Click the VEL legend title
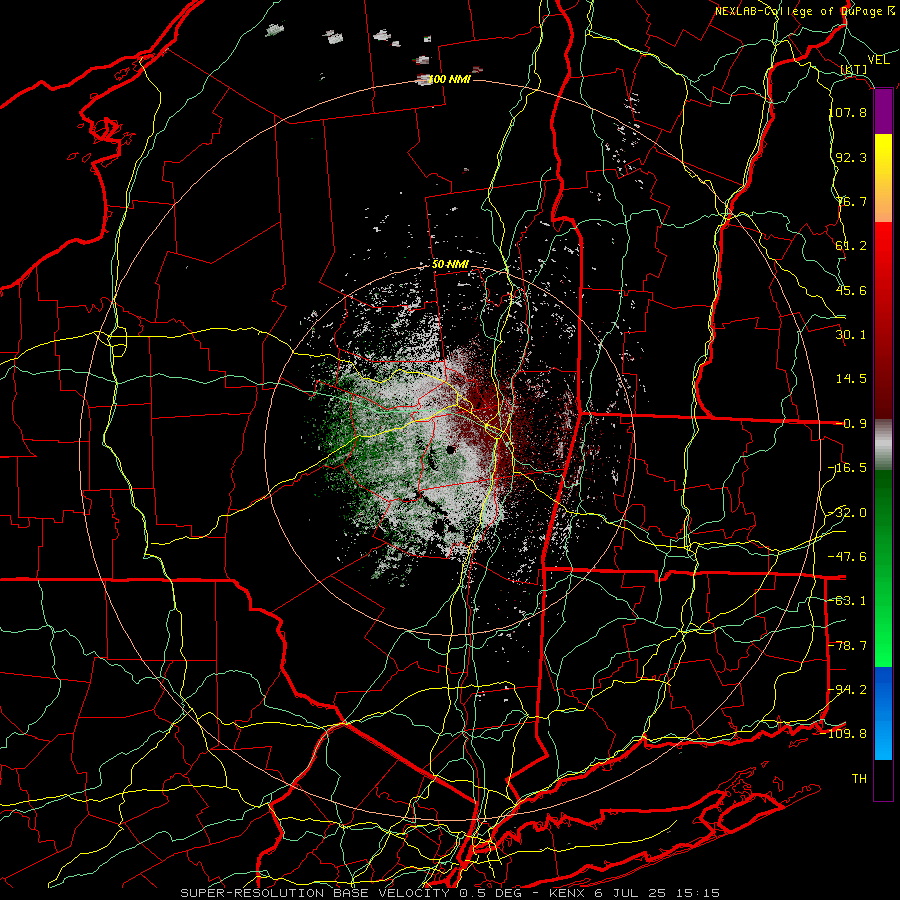 click(879, 60)
